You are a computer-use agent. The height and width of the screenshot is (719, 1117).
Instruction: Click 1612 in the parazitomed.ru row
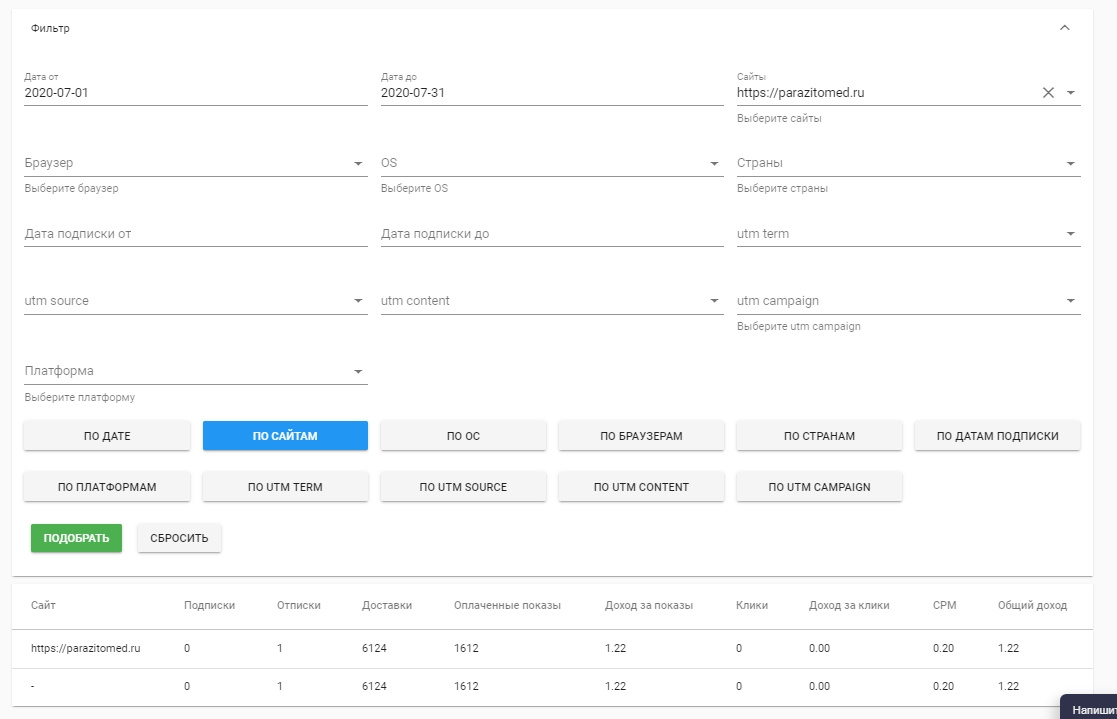466,648
